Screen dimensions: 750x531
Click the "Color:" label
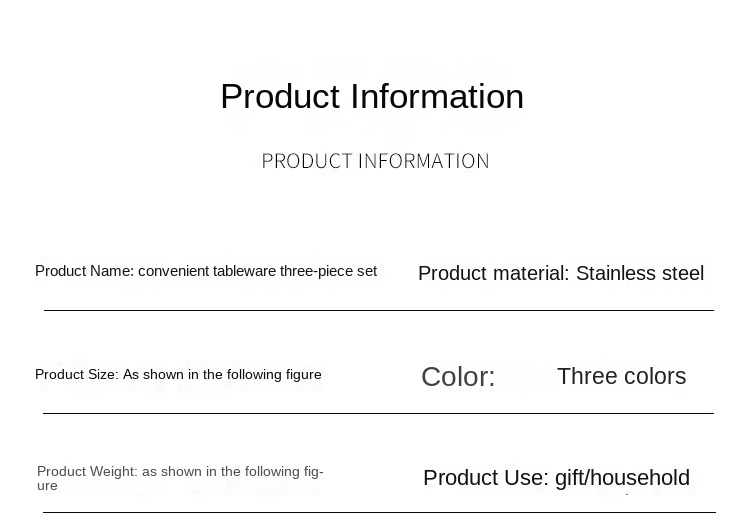click(x=458, y=377)
